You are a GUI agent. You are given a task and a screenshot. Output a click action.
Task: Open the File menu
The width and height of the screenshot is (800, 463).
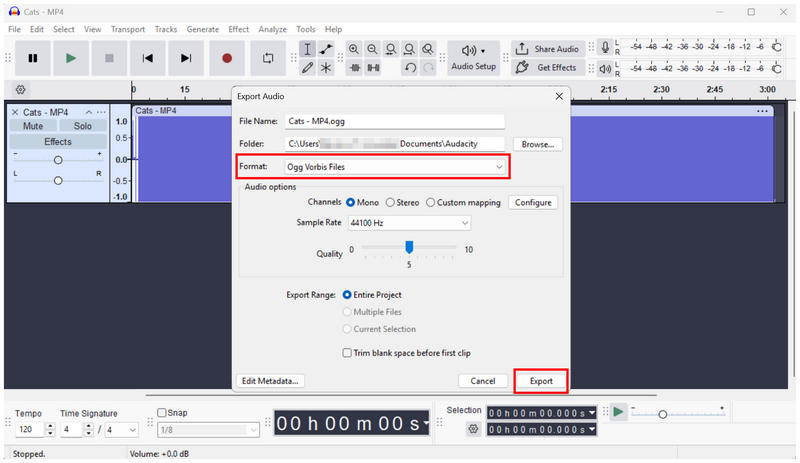[14, 29]
